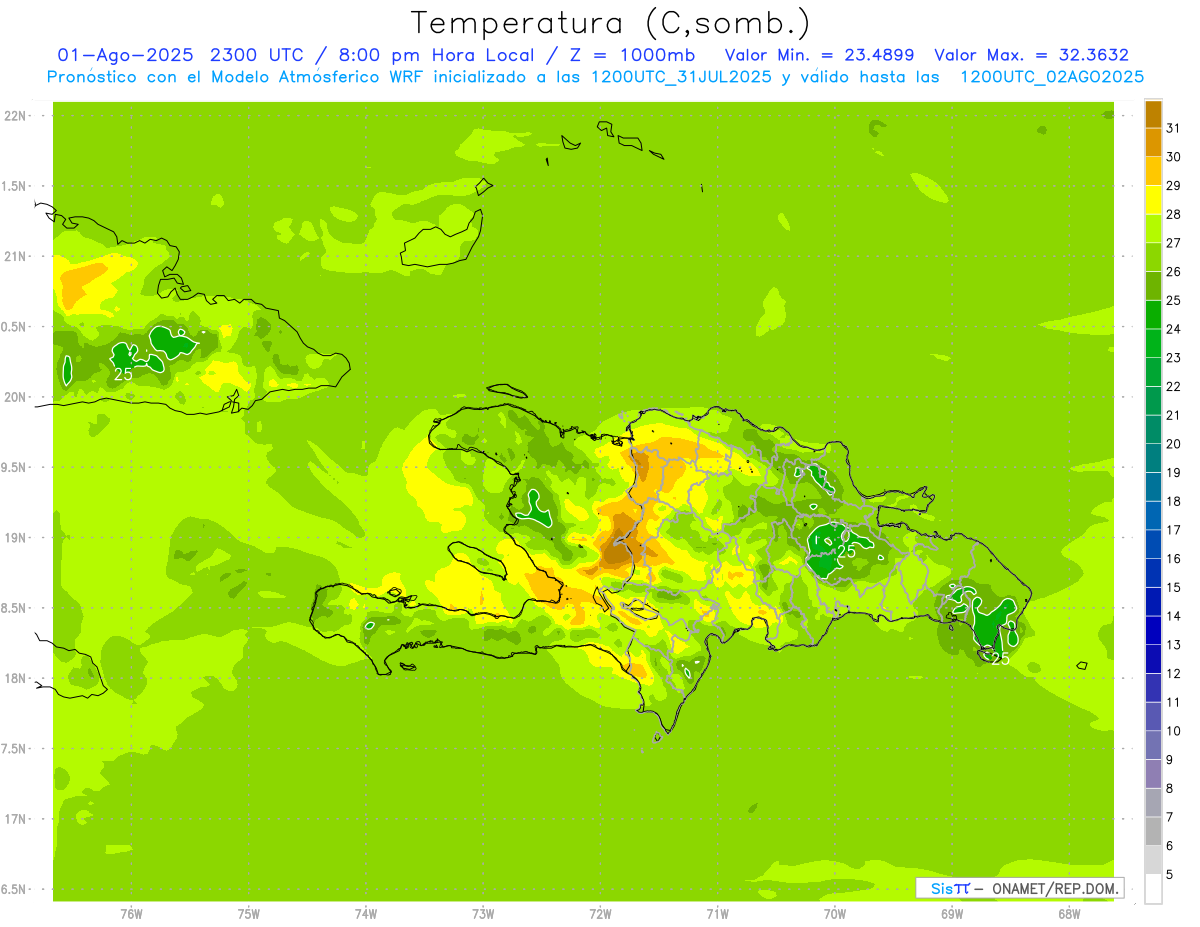Click the "73W" longitude label
The width and height of the screenshot is (1200, 927).
483,915
